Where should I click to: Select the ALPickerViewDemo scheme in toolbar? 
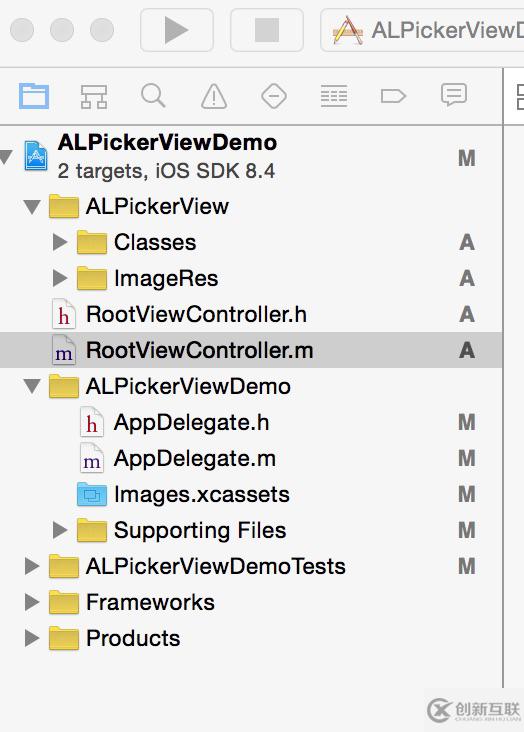coord(427,30)
